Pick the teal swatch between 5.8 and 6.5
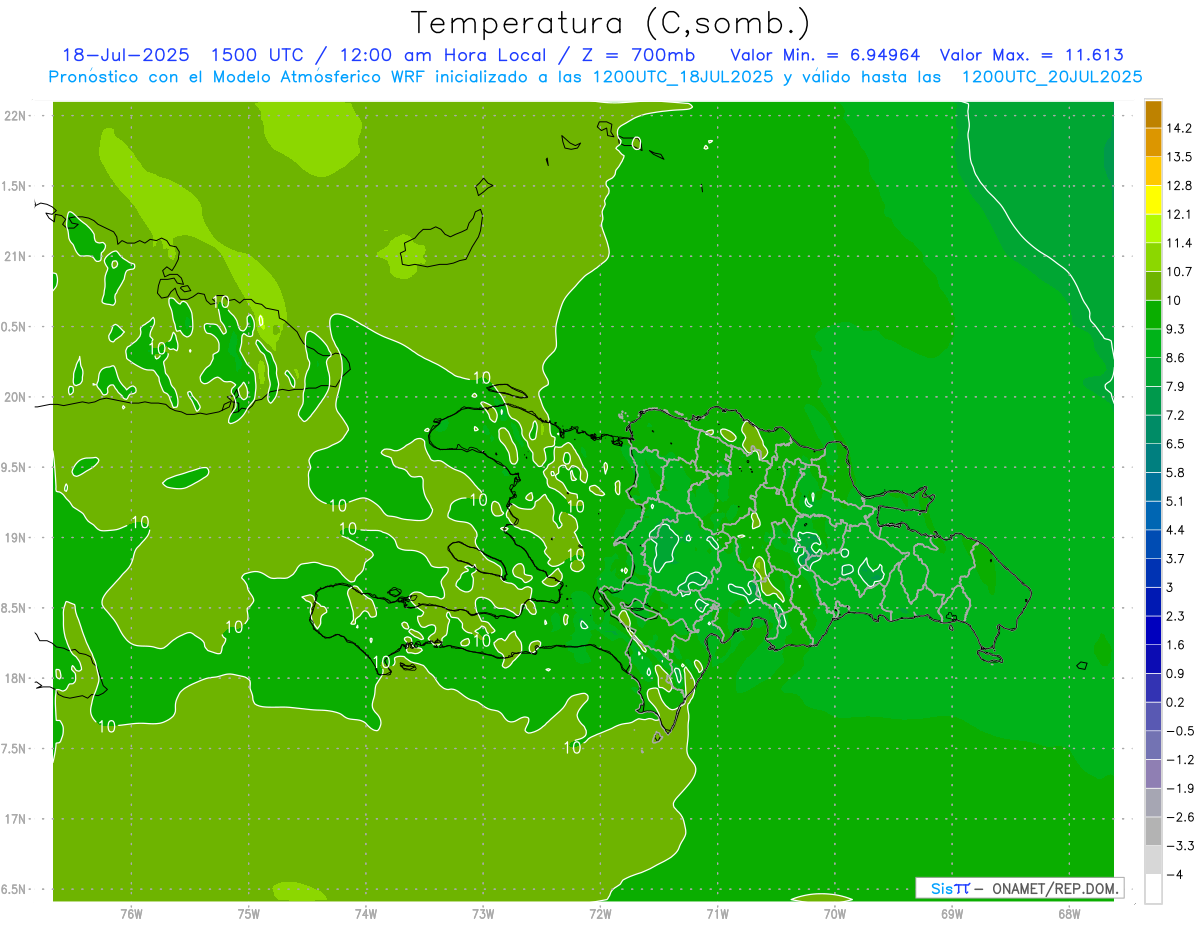This screenshot has width=1200, height=927. click(1153, 458)
